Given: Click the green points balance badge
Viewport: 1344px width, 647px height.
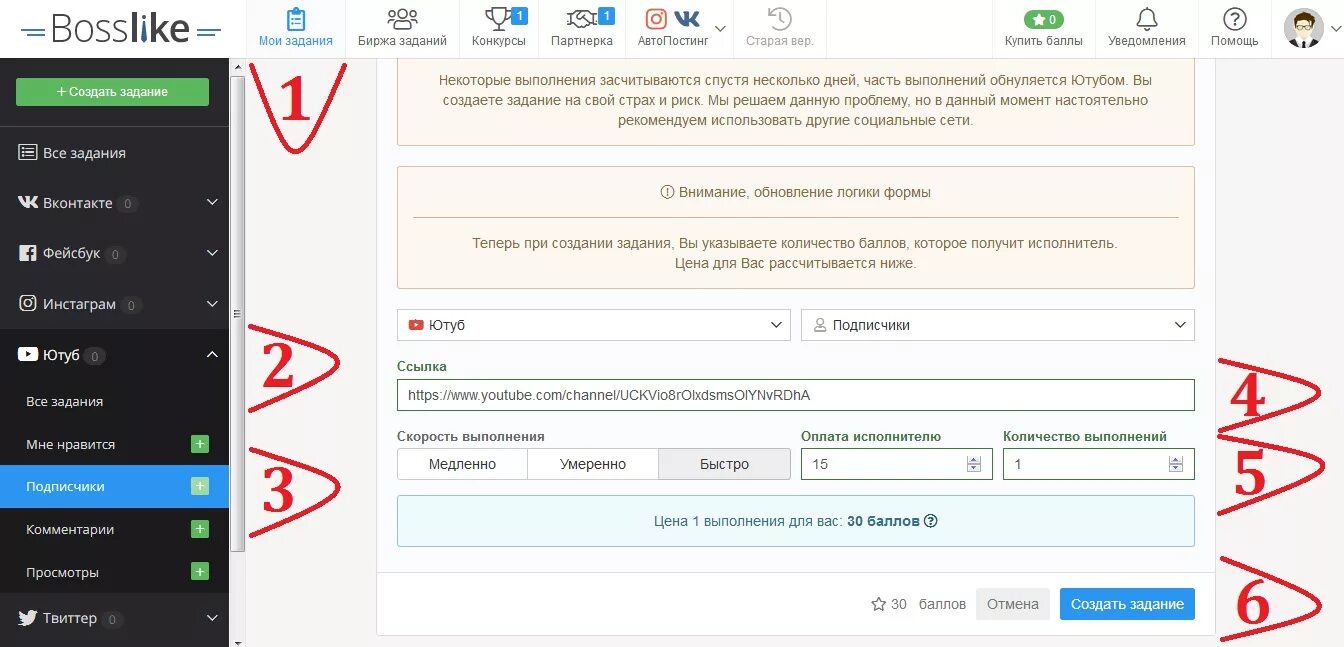Looking at the screenshot, I should (1044, 19).
